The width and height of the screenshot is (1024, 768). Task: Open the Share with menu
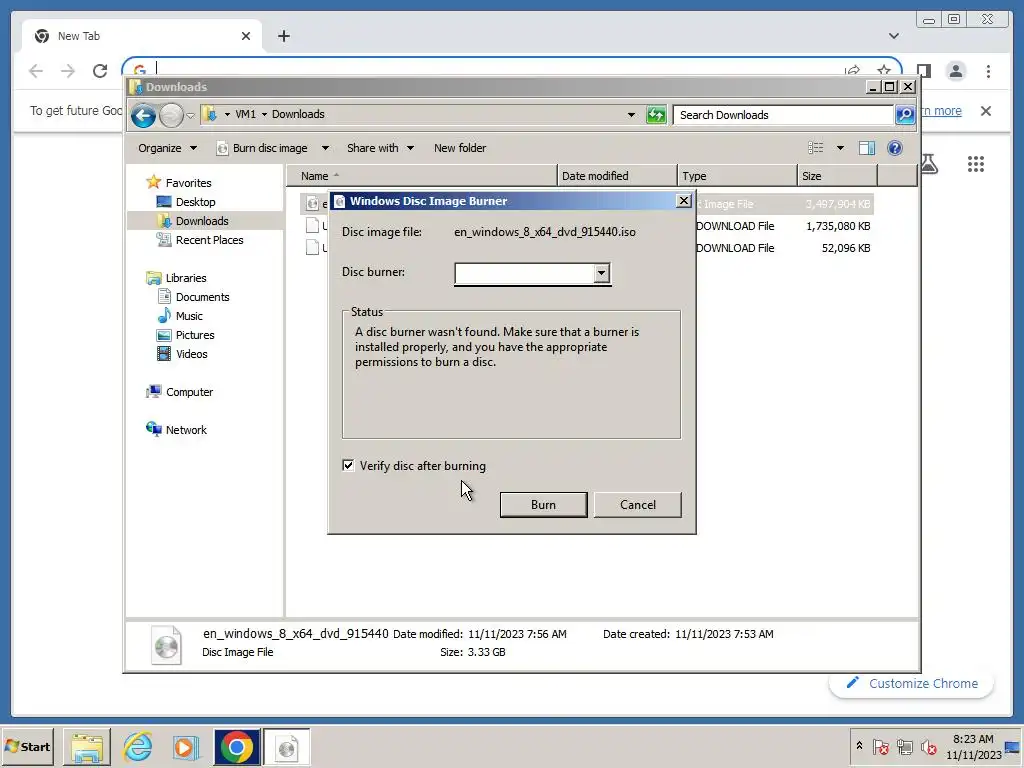click(380, 148)
